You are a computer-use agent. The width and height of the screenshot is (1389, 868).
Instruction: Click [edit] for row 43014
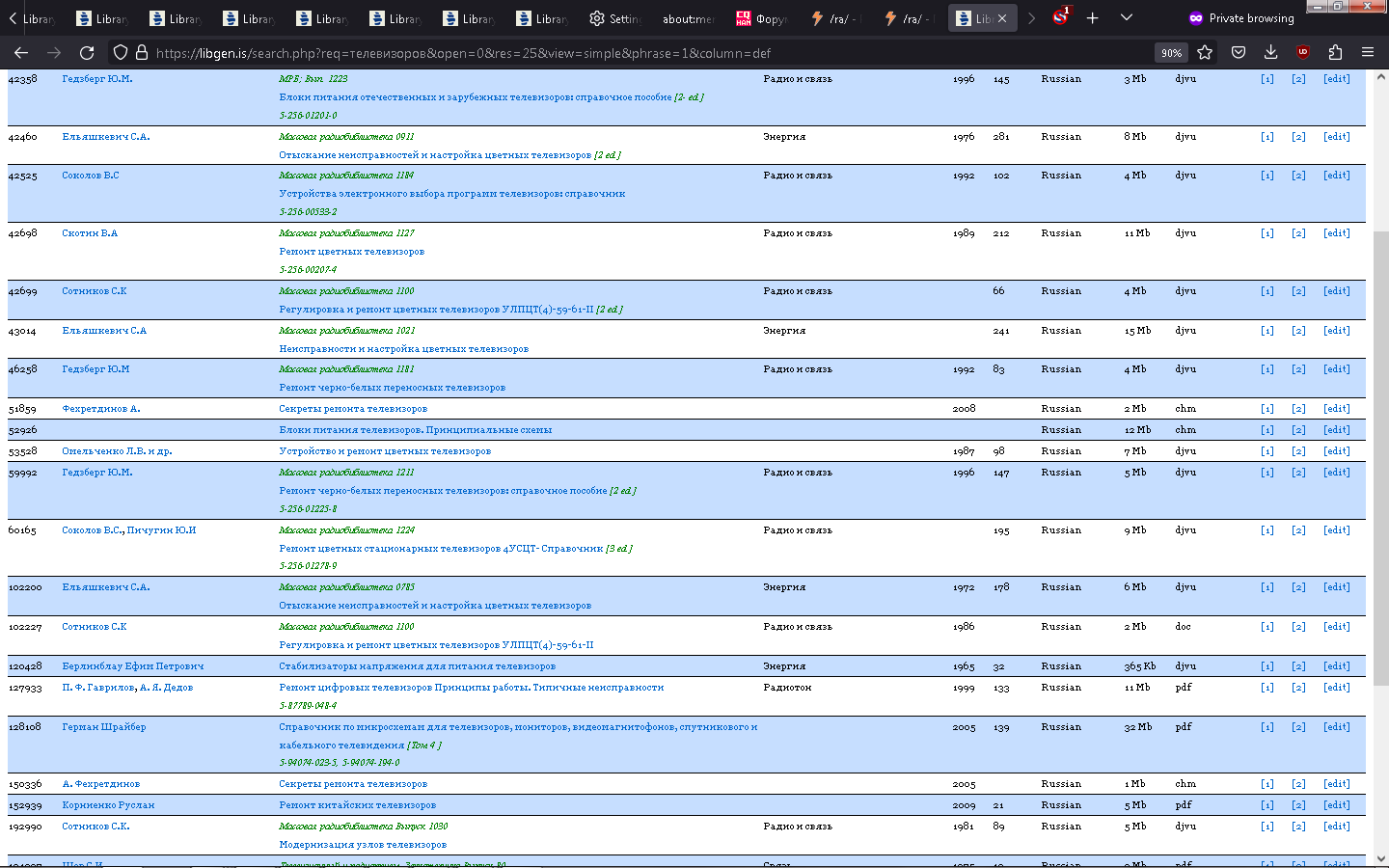1336,331
